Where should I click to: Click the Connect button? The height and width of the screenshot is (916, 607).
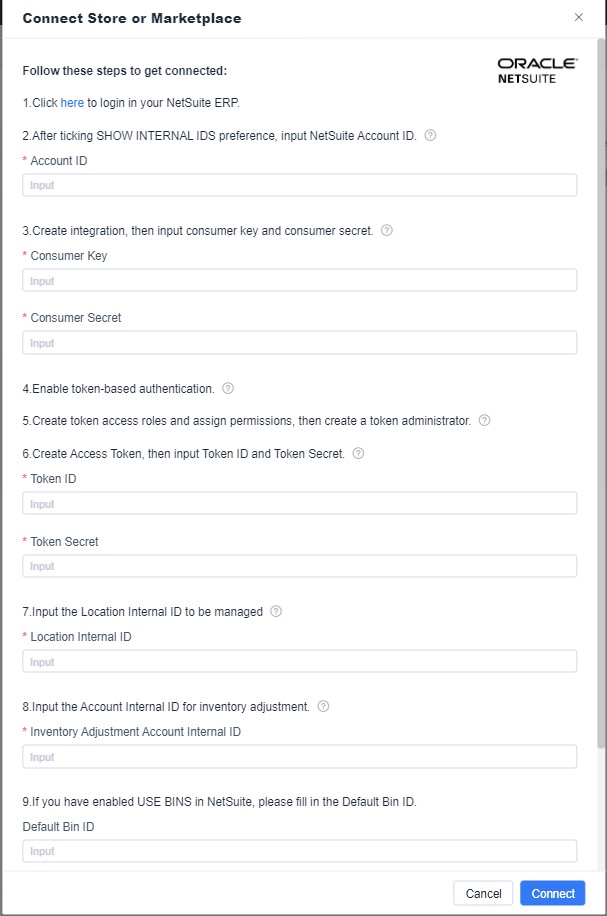[x=553, y=893]
